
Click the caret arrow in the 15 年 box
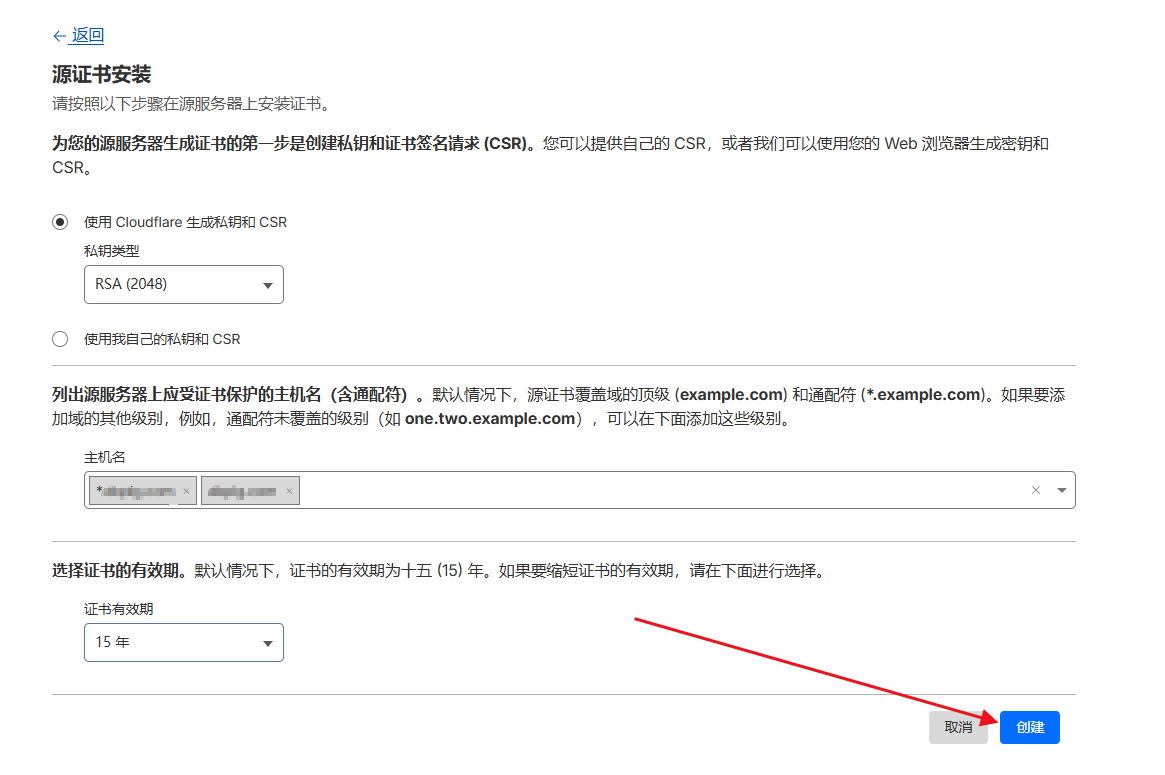267,644
